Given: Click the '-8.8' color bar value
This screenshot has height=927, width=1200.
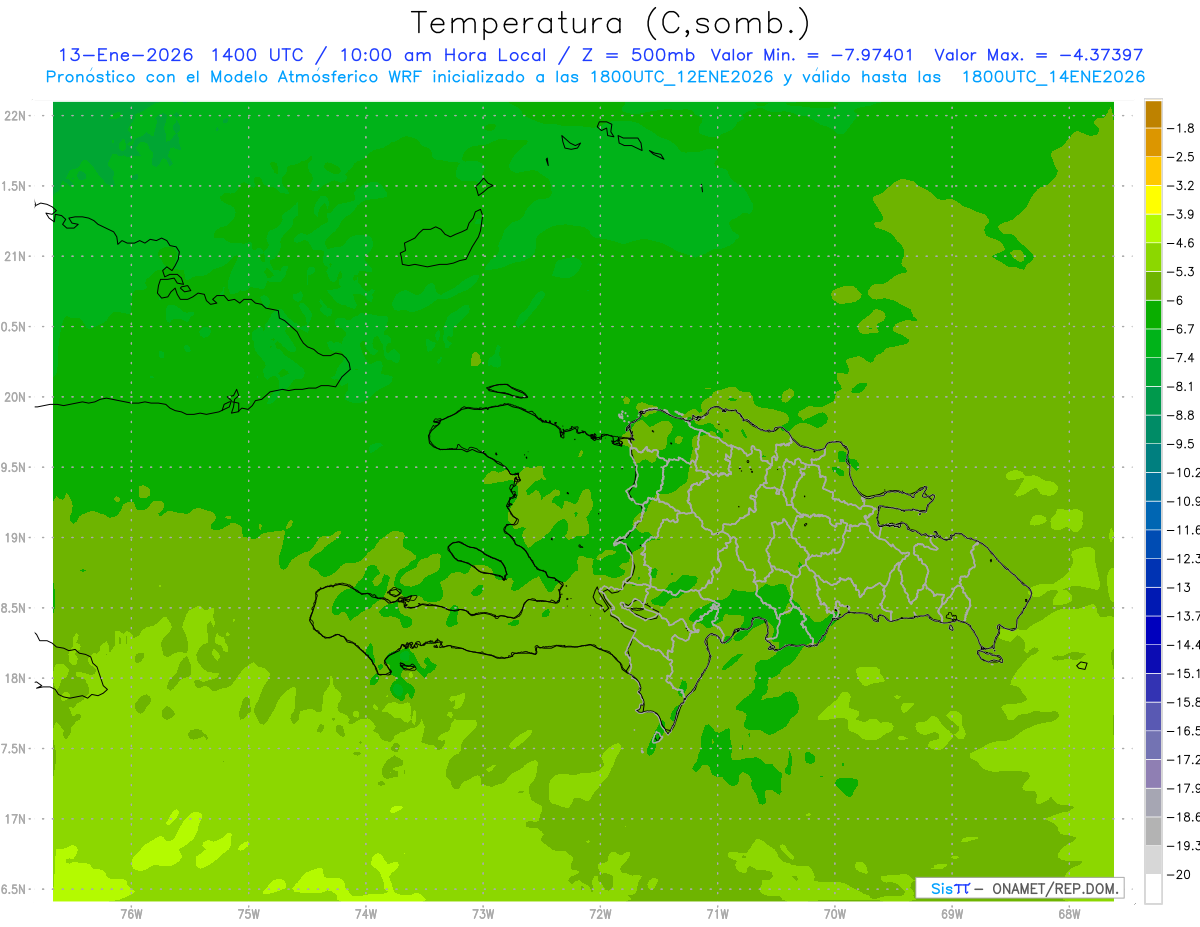Looking at the screenshot, I should point(1181,415).
